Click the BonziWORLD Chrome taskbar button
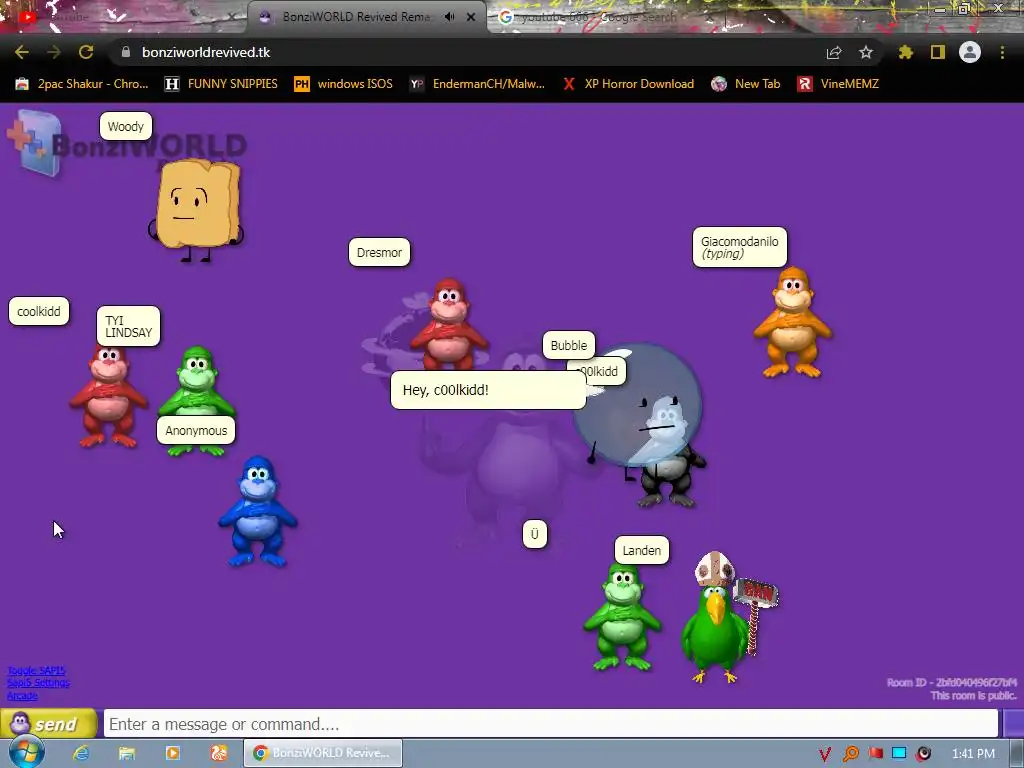Viewport: 1024px width, 768px height. pyautogui.click(x=323, y=753)
